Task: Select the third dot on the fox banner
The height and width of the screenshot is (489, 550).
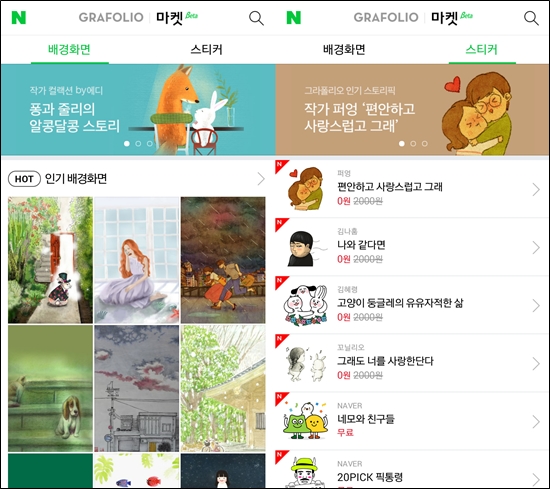Action: (x=150, y=143)
